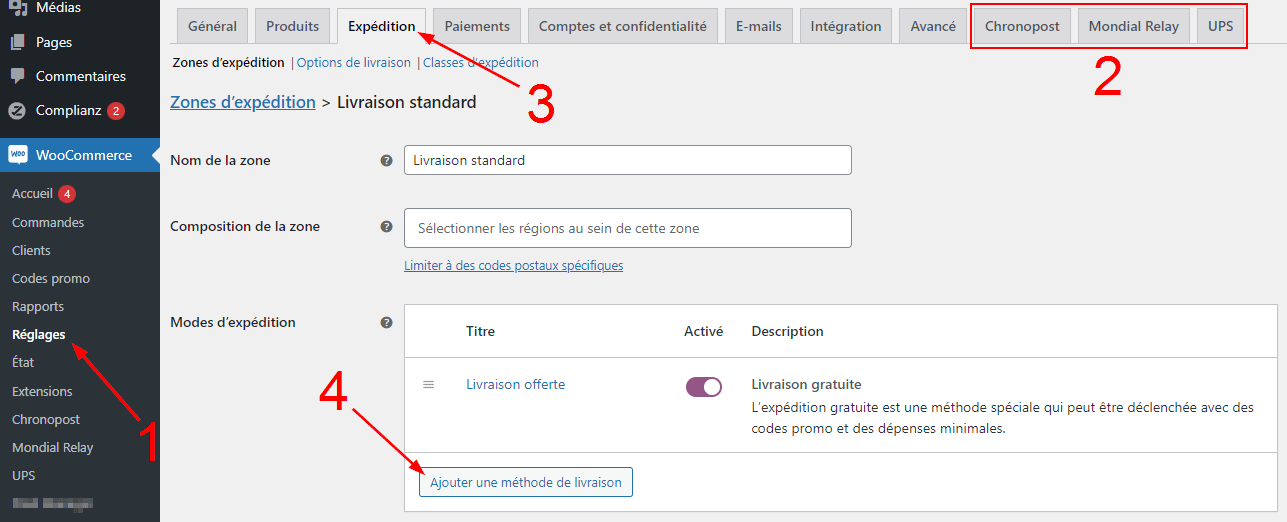Open the zone regions selection dropdown
The width and height of the screenshot is (1287, 522).
tap(627, 228)
